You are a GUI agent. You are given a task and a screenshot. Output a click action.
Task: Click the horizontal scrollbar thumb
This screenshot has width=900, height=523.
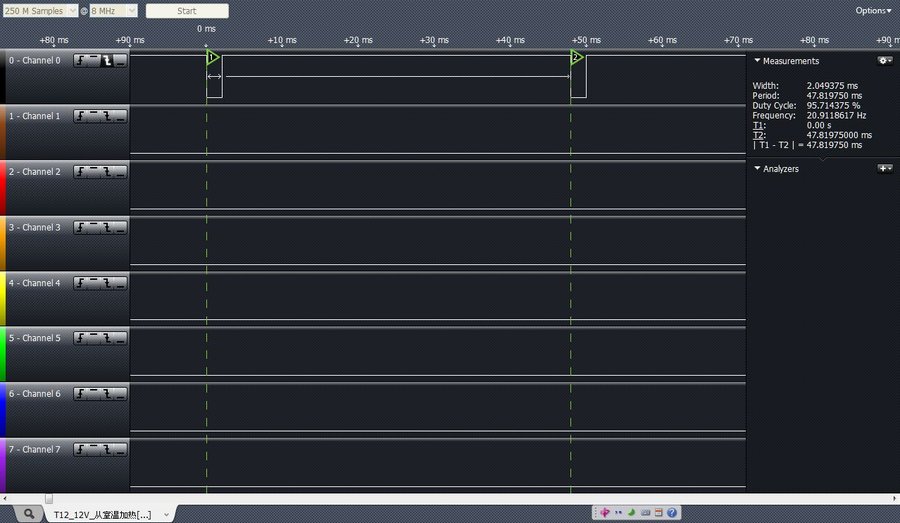click(48, 498)
